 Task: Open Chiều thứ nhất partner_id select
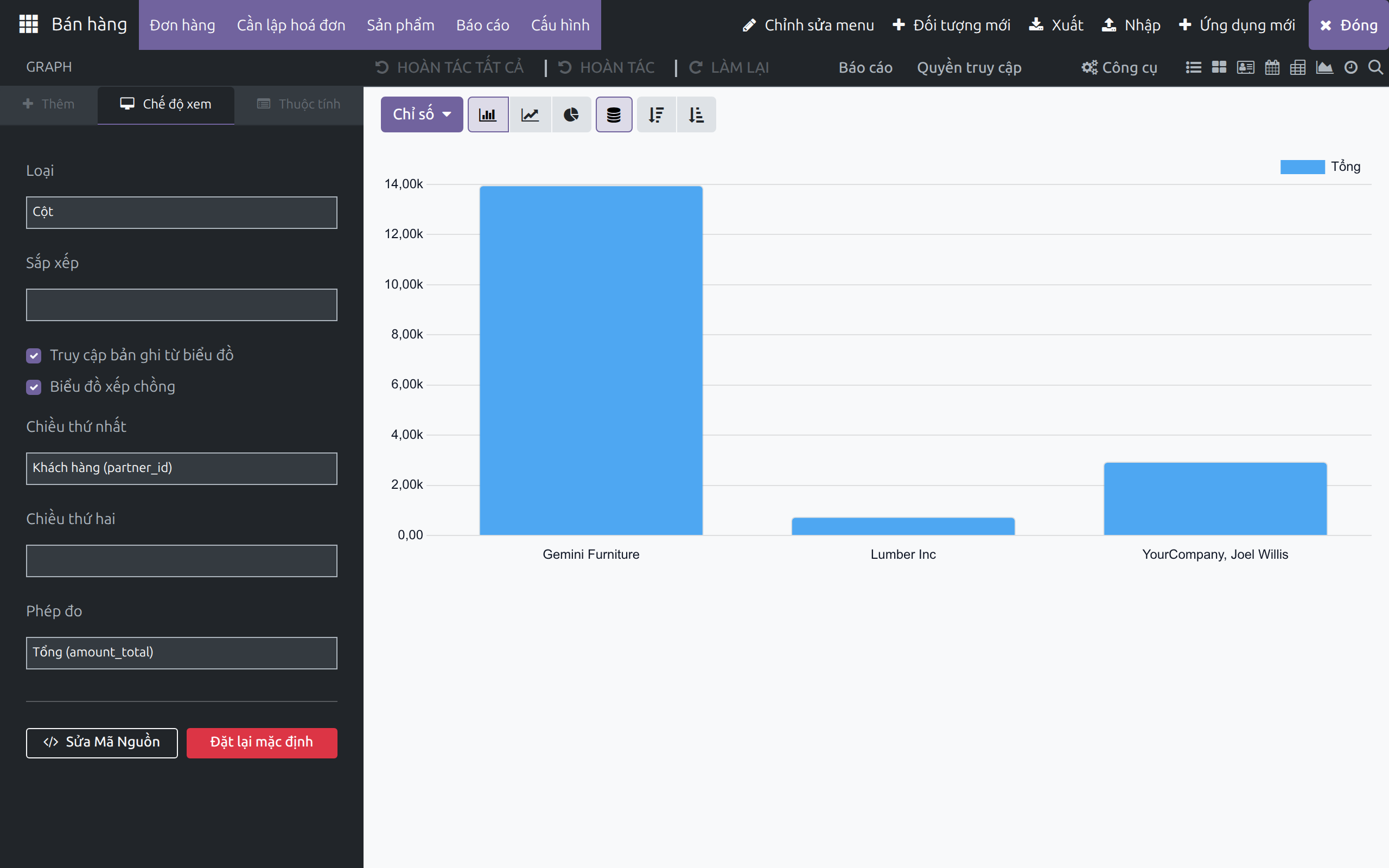(x=181, y=468)
